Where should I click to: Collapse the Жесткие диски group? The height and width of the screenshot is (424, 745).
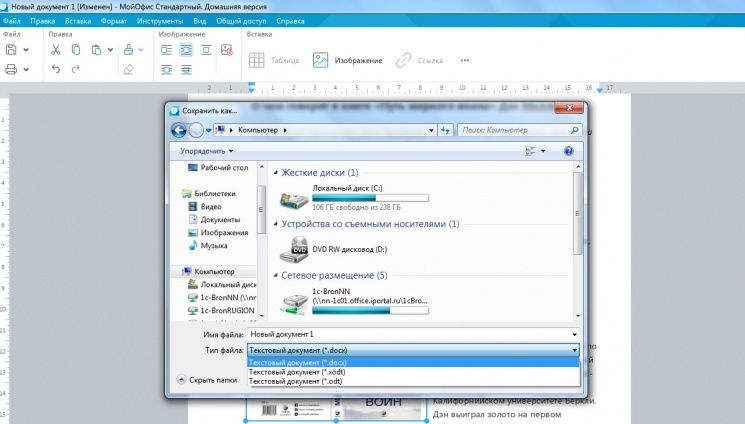click(x=276, y=173)
